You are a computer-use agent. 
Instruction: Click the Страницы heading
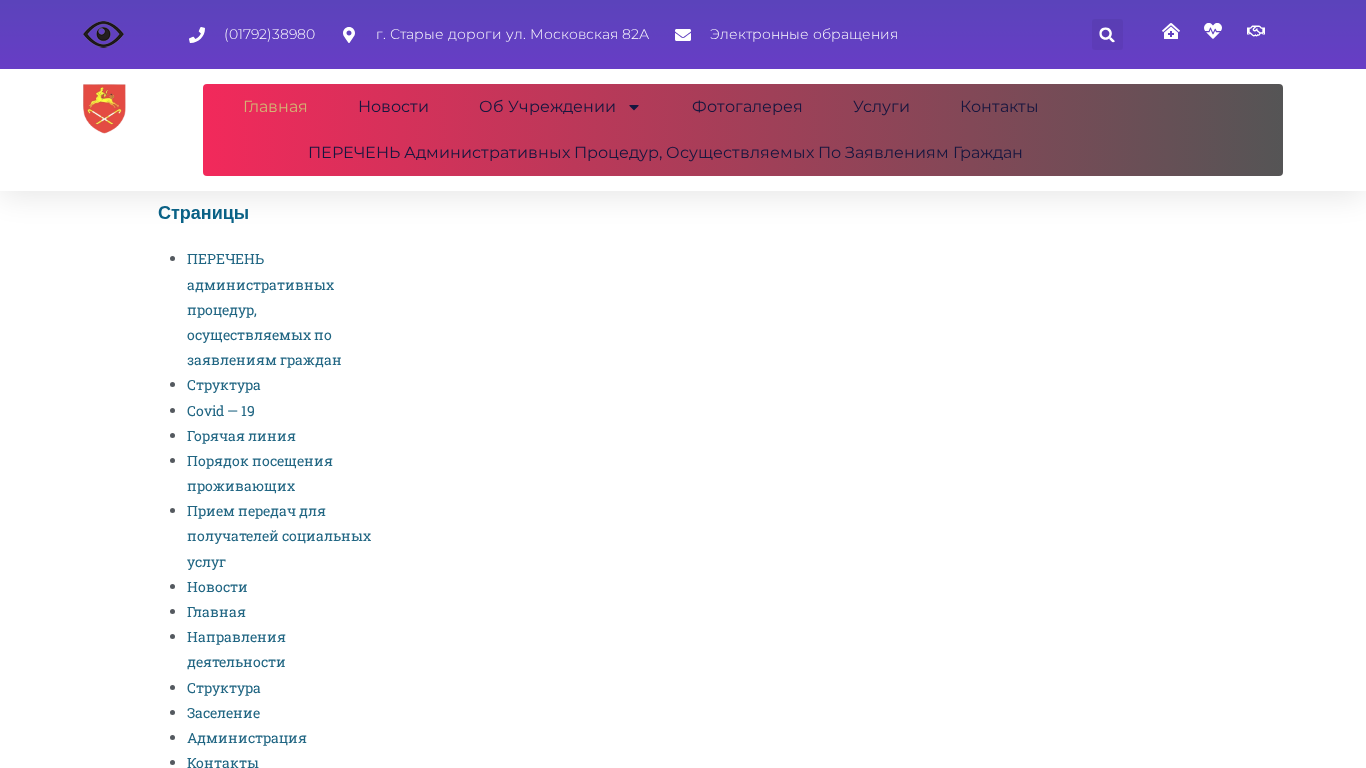pos(203,213)
